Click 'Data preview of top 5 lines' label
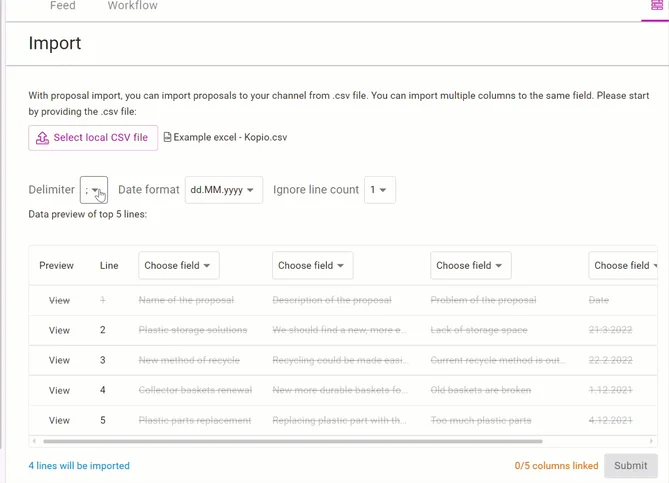 coord(87,214)
